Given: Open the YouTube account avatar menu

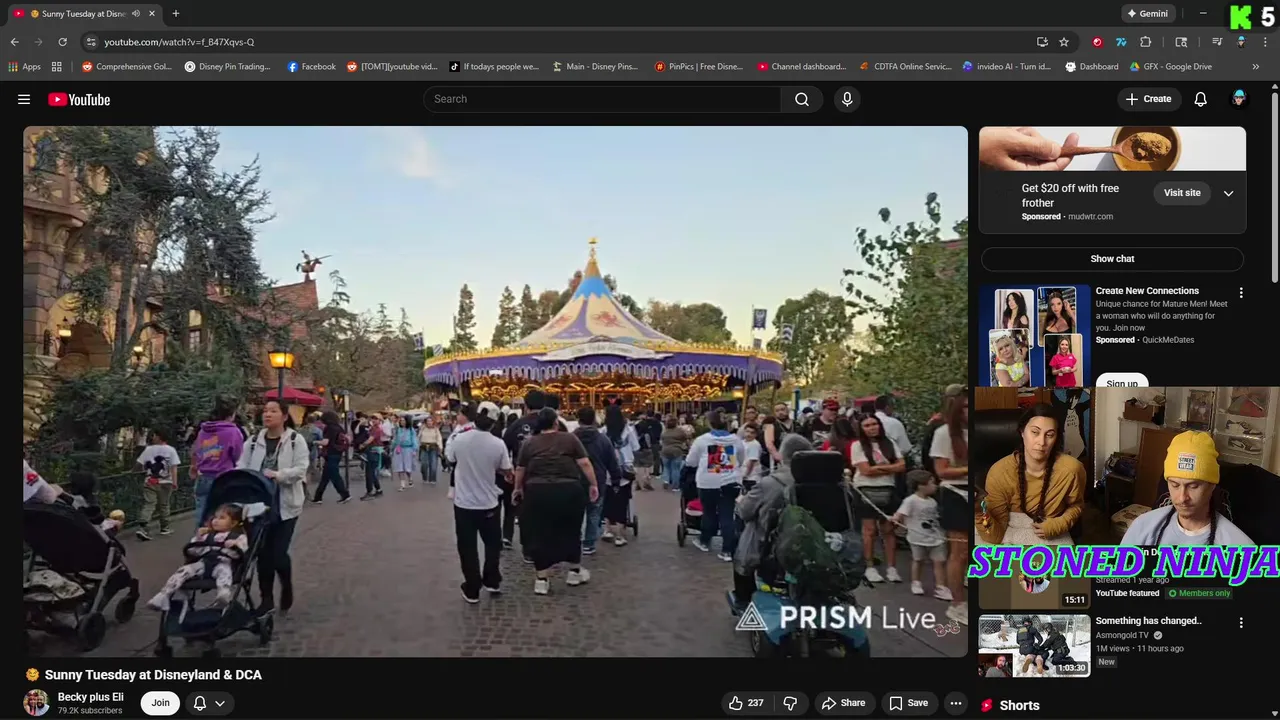Looking at the screenshot, I should [1239, 99].
